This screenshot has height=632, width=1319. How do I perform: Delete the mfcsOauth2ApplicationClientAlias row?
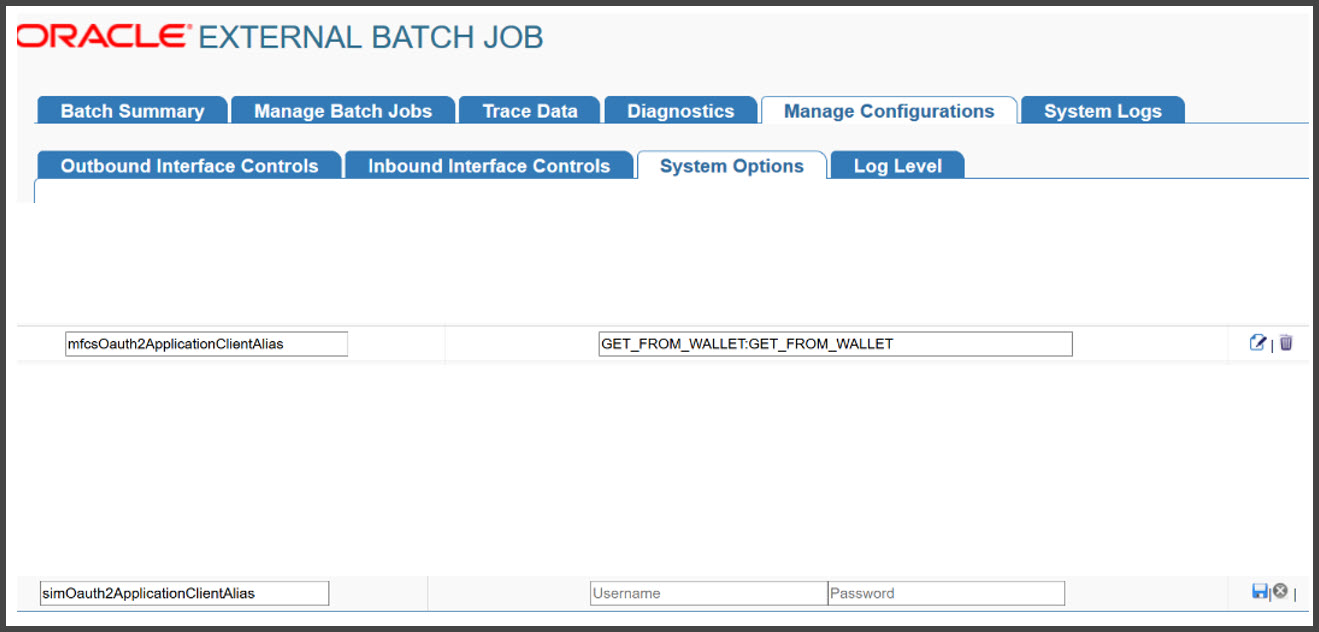pos(1286,343)
